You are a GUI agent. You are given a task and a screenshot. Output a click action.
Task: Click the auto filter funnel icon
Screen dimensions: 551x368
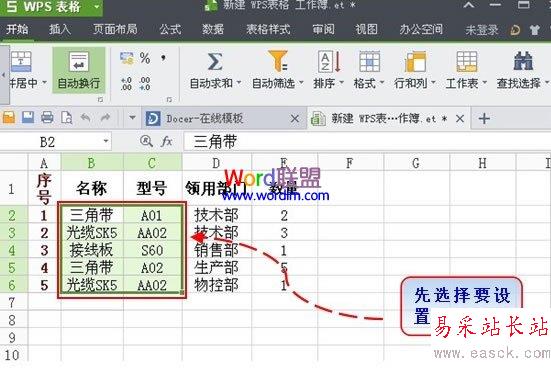278,61
